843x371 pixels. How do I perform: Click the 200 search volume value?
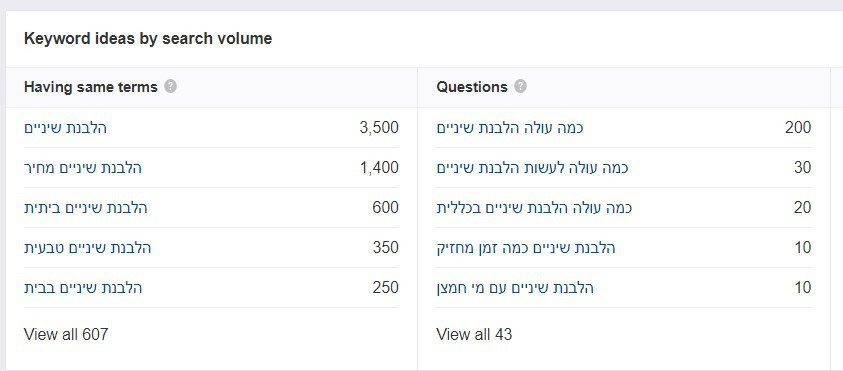(x=798, y=128)
